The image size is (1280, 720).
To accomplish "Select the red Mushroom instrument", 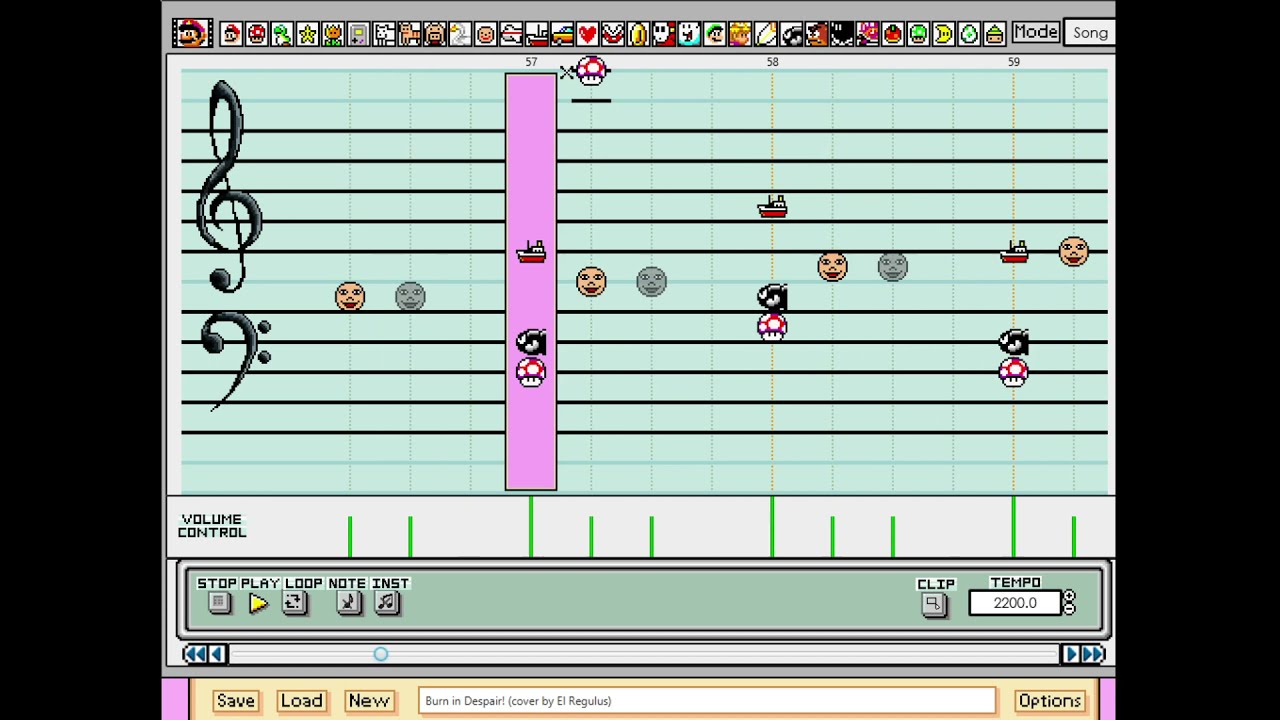I will [257, 34].
